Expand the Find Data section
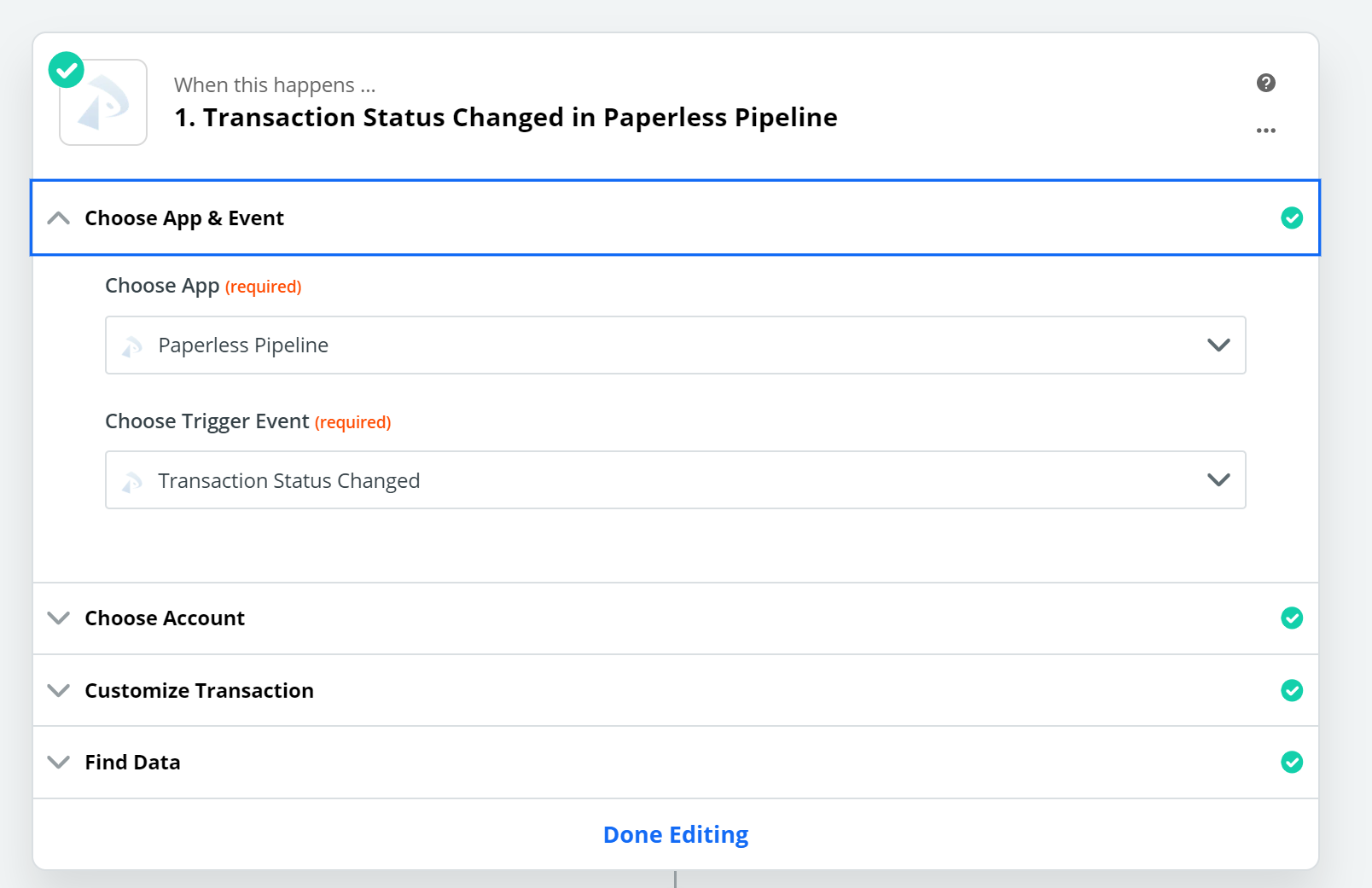 pos(59,763)
